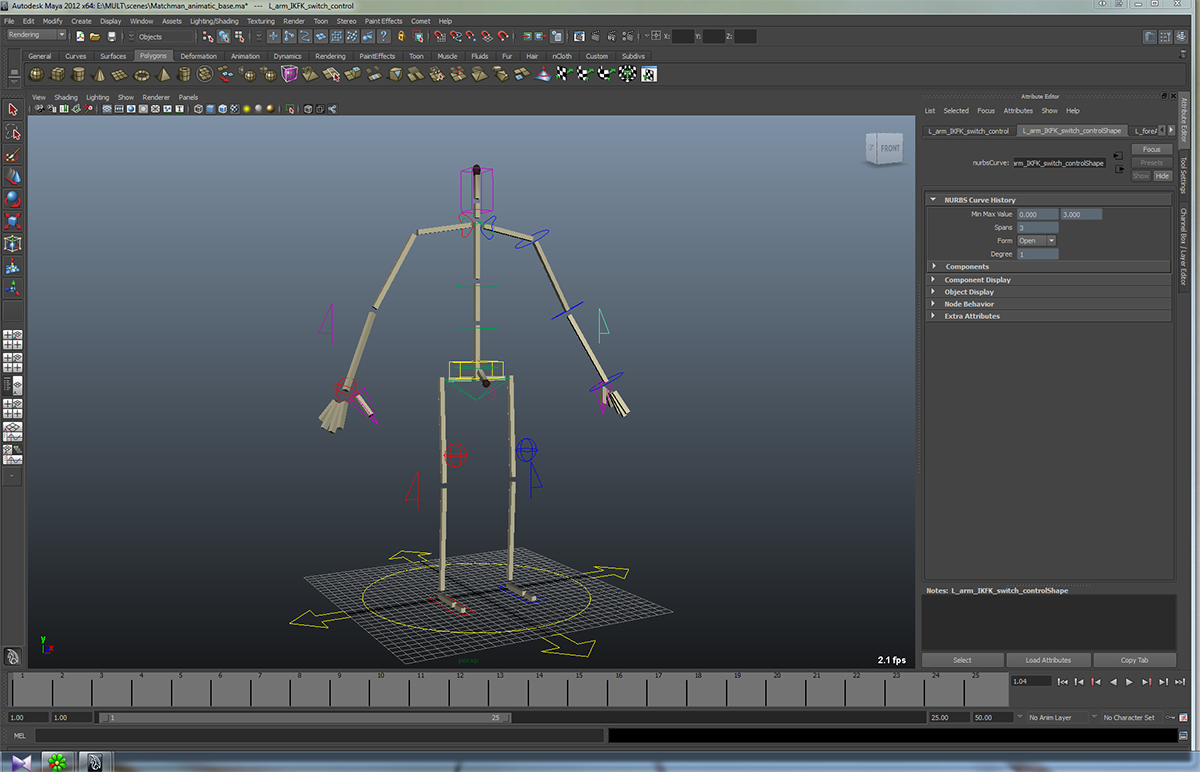
Task: Toggle the Show button under Presets
Action: 1141,176
